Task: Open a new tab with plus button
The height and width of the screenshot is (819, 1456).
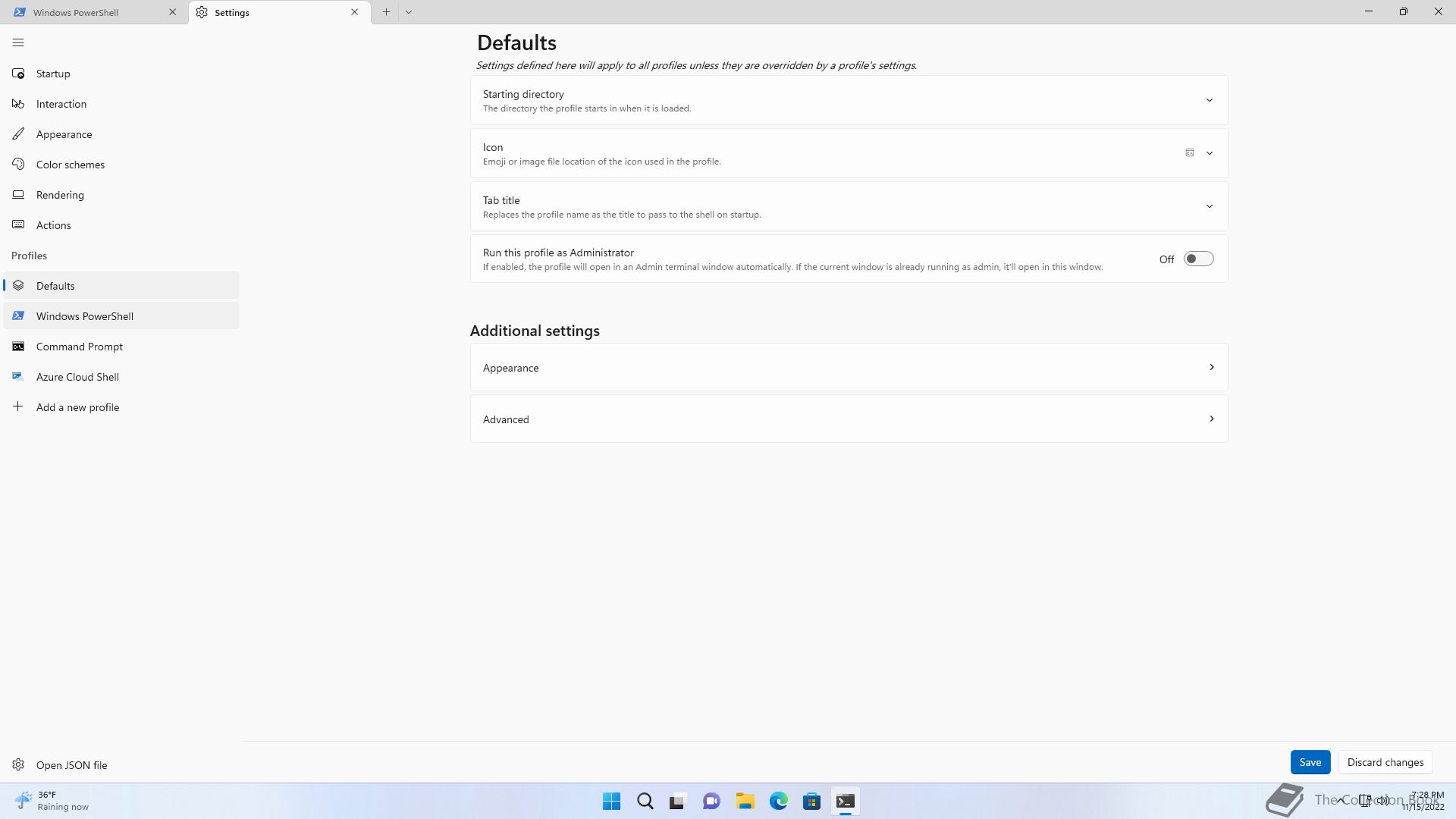Action: pos(386,12)
